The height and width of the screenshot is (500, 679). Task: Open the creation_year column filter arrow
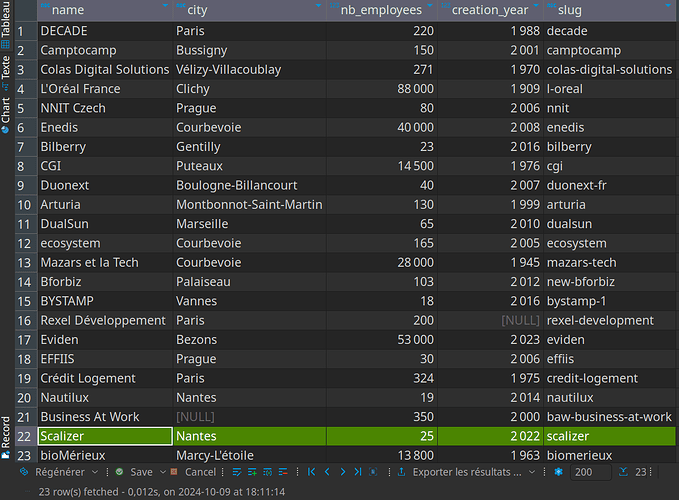(536, 6)
